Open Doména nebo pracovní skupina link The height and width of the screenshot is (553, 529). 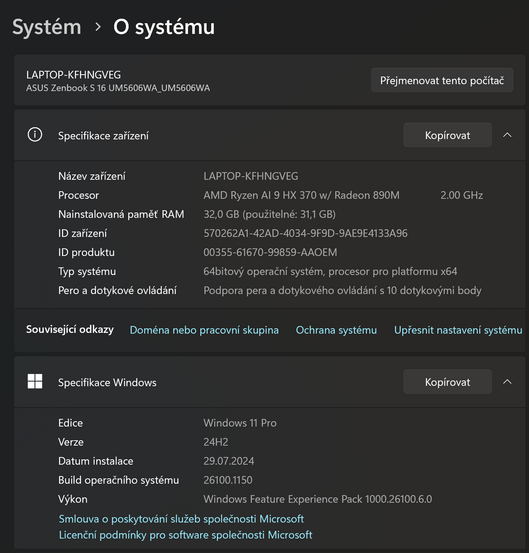(204, 330)
